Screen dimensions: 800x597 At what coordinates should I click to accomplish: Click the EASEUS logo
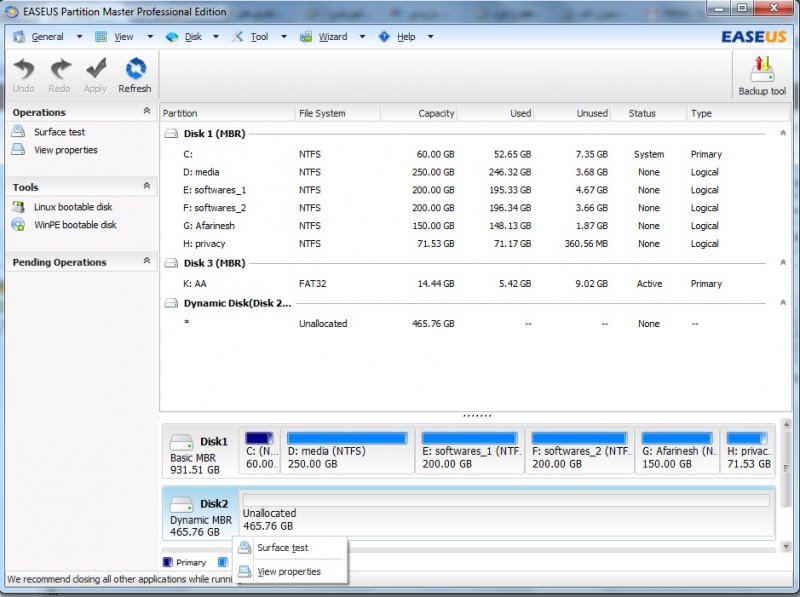(754, 37)
